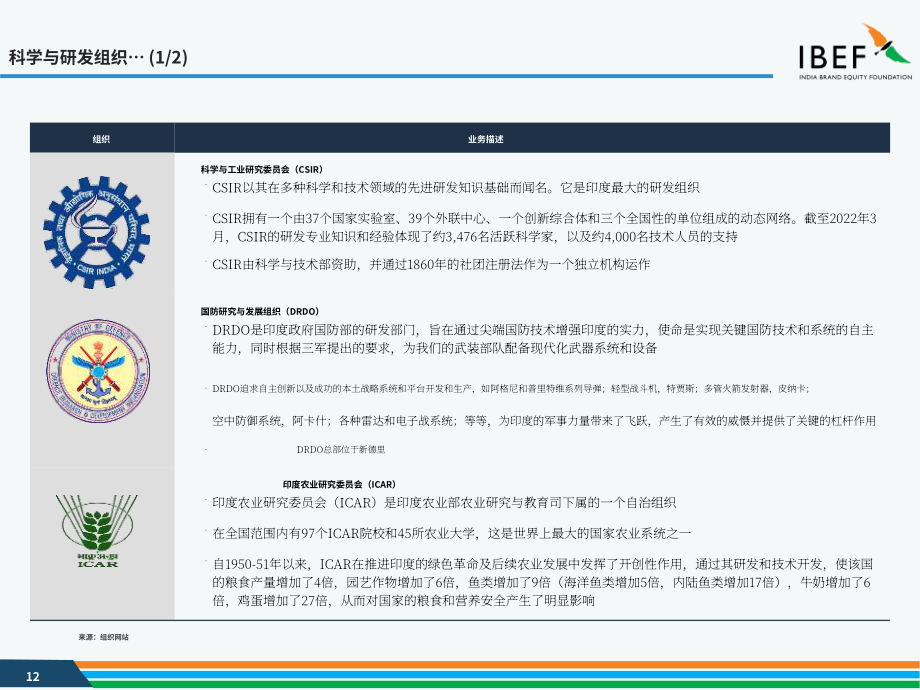Click the paragraph mentioning 37个国家实验室
This screenshot has height=690, width=920.
tap(544, 228)
